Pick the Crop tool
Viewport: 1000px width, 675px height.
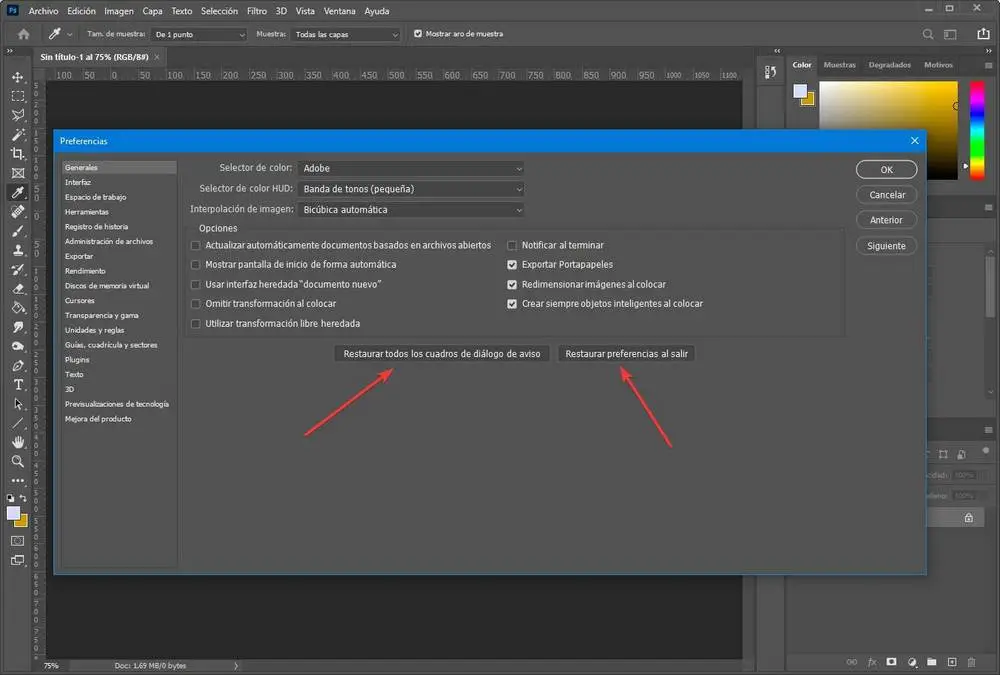[x=18, y=153]
